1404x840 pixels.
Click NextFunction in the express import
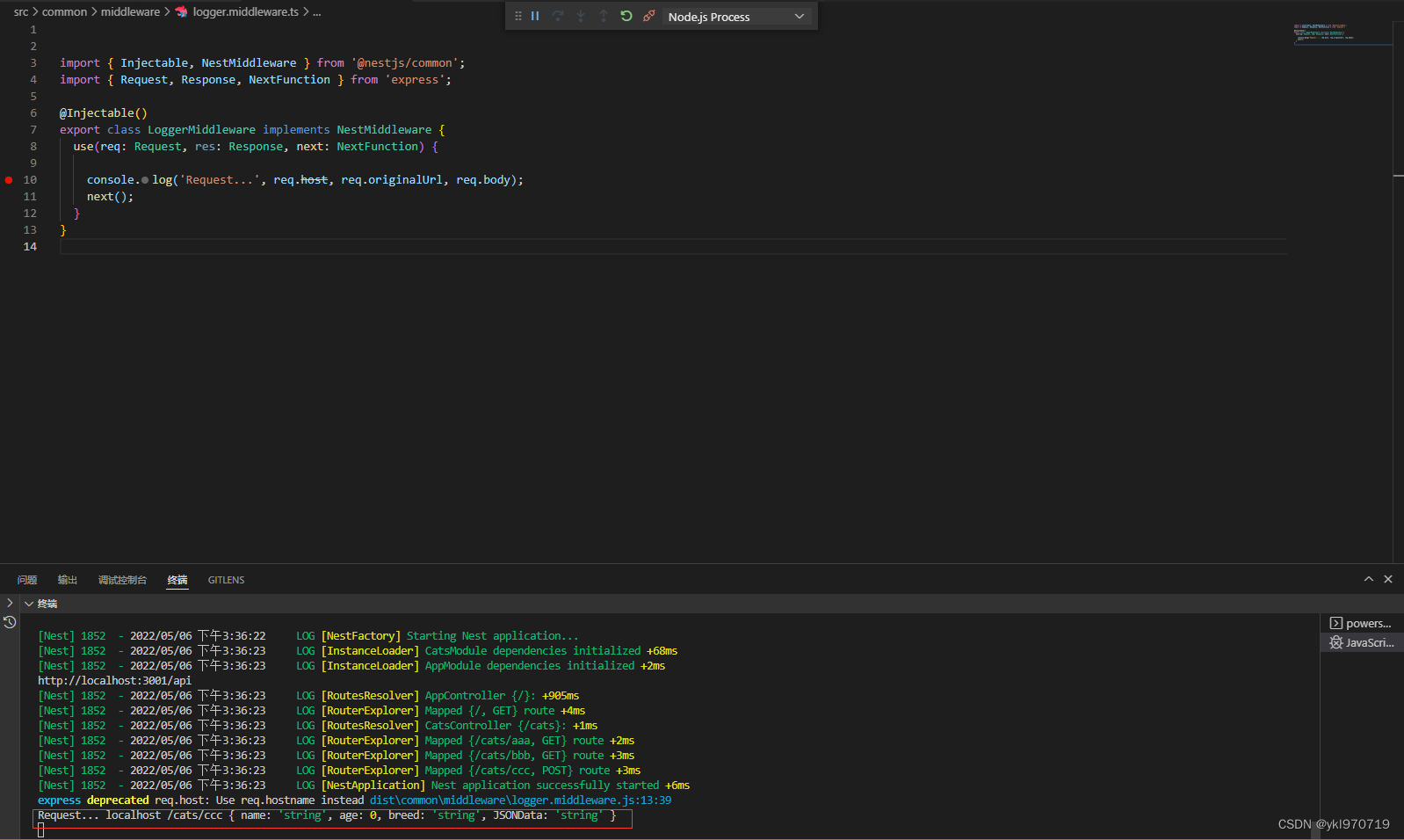(289, 80)
